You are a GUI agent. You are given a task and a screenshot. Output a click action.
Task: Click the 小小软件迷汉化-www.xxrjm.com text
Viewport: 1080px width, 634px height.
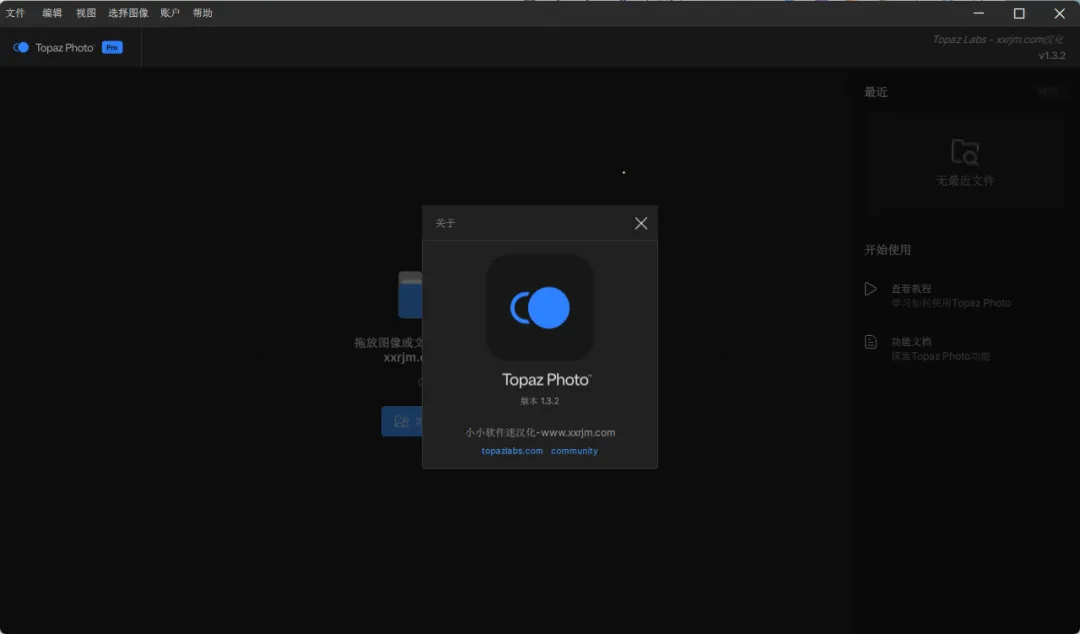pyautogui.click(x=540, y=433)
